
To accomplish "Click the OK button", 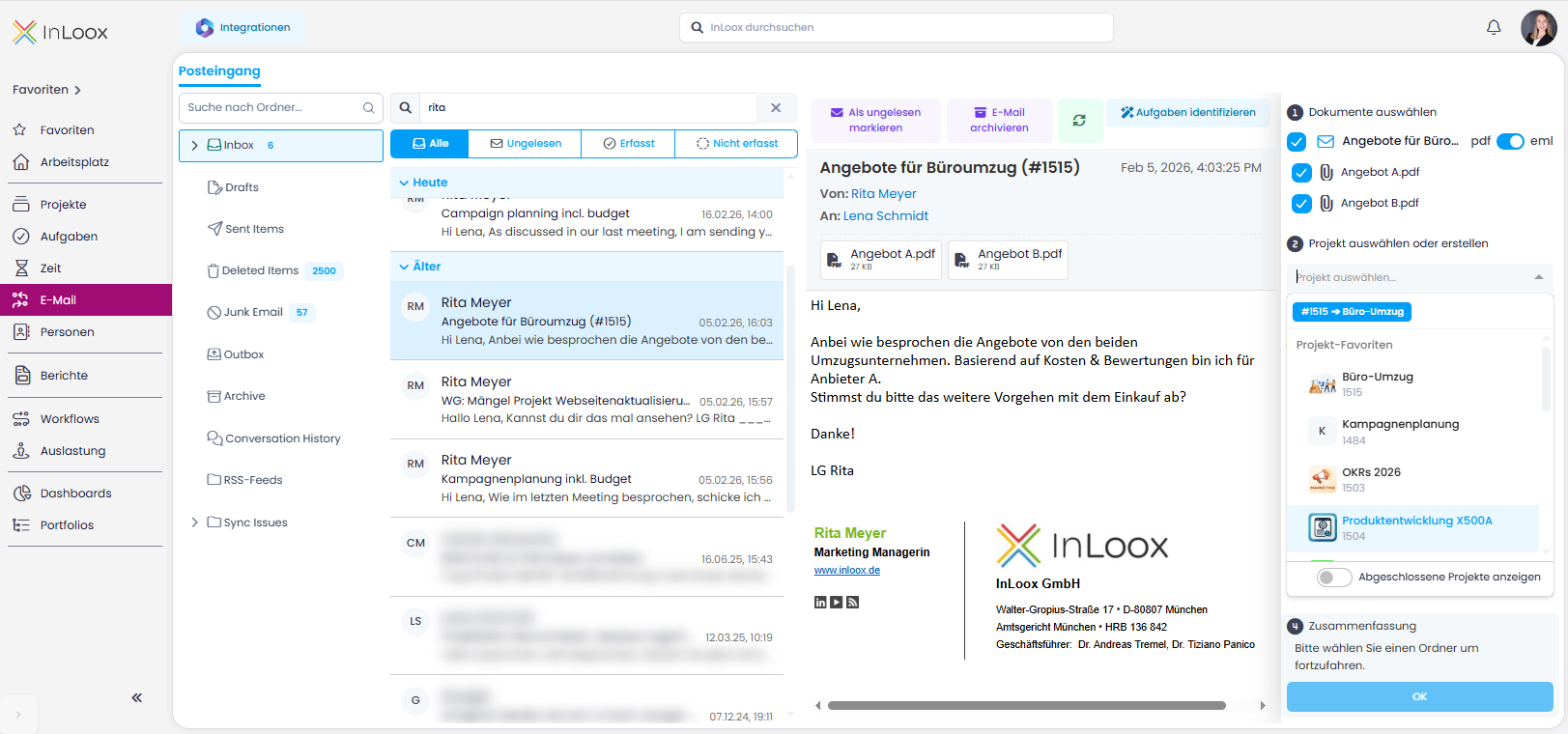I will [x=1419, y=696].
